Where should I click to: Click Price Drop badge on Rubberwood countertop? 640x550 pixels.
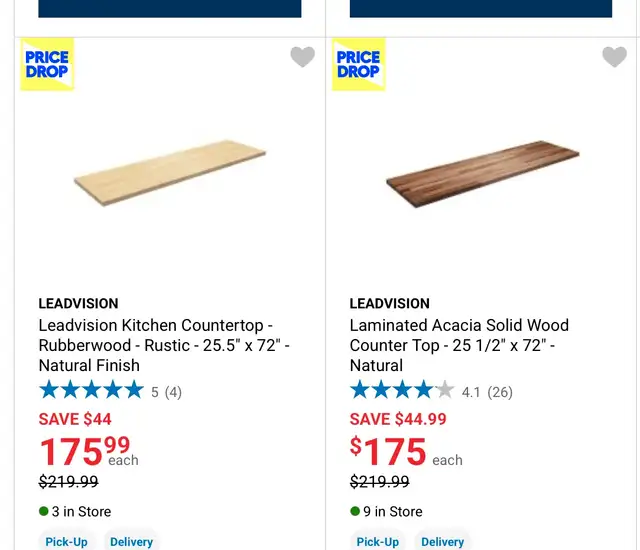[x=47, y=64]
